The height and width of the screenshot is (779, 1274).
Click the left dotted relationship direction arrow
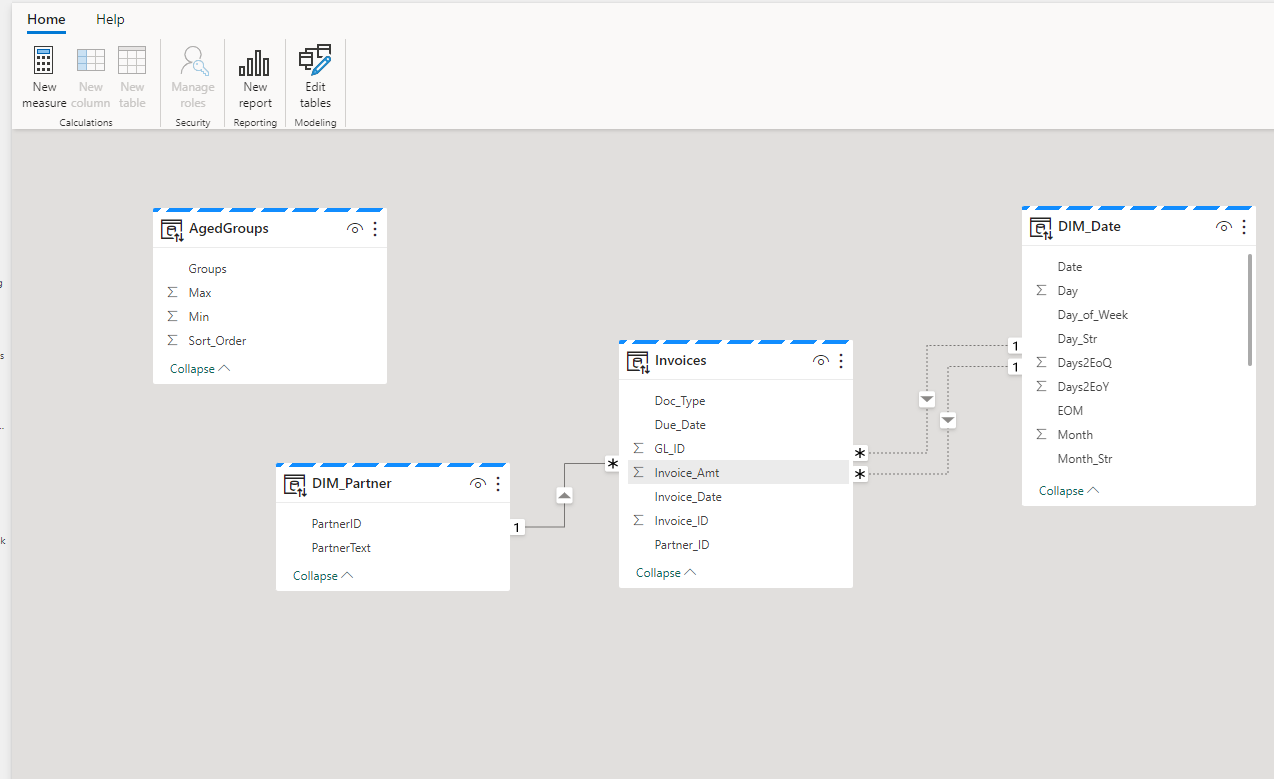[926, 399]
